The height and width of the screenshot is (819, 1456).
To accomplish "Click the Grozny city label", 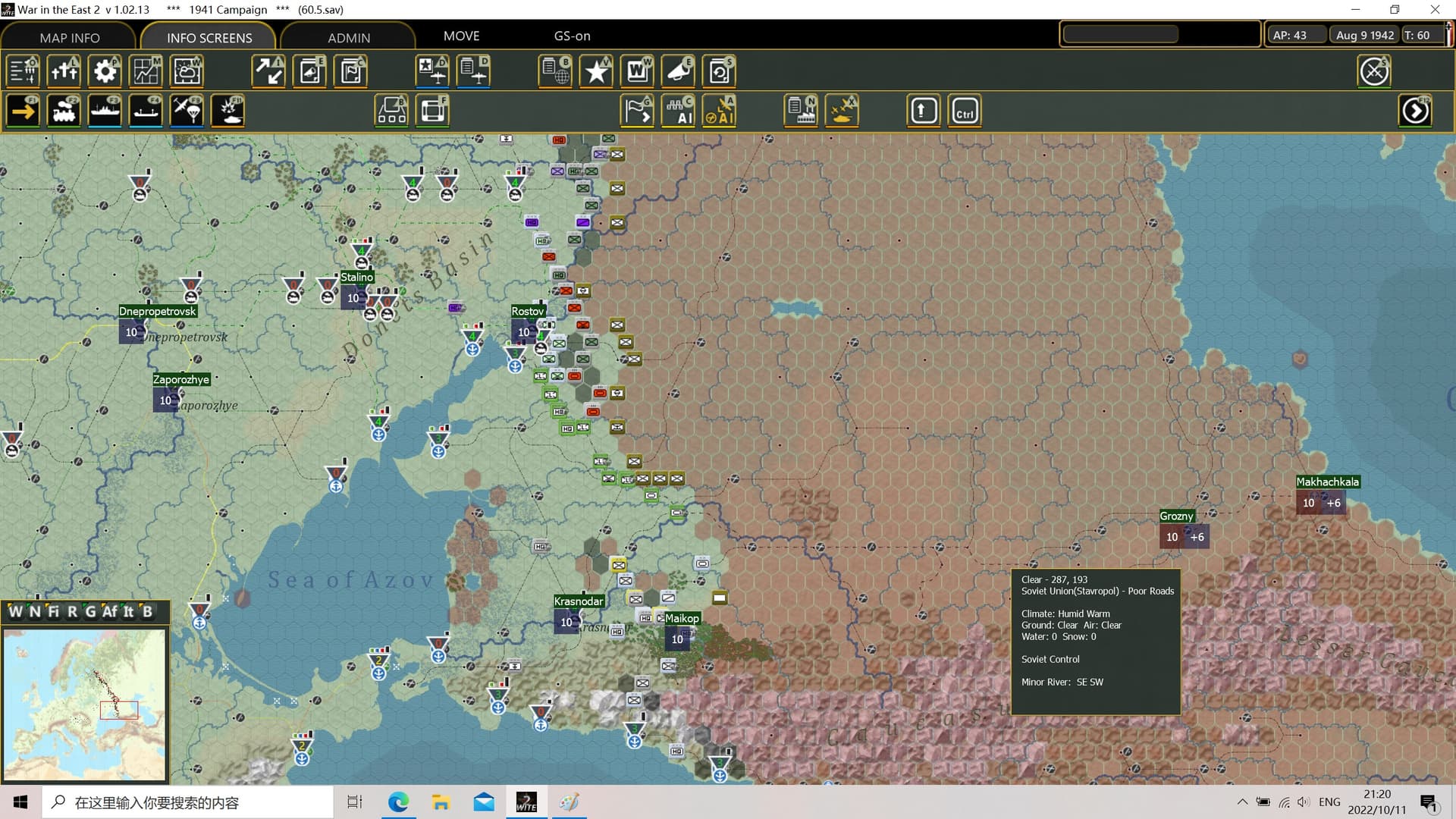I will (1176, 516).
